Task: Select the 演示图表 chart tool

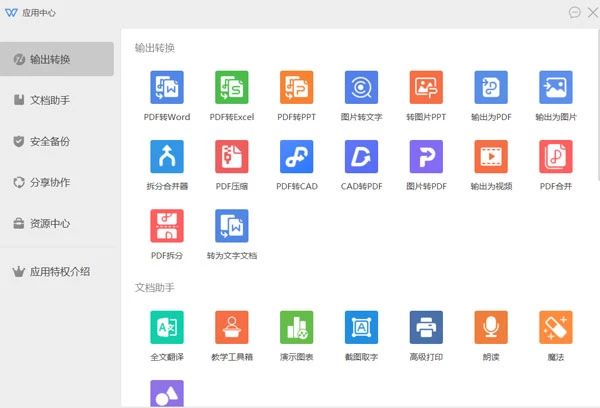Action: pyautogui.click(x=297, y=327)
